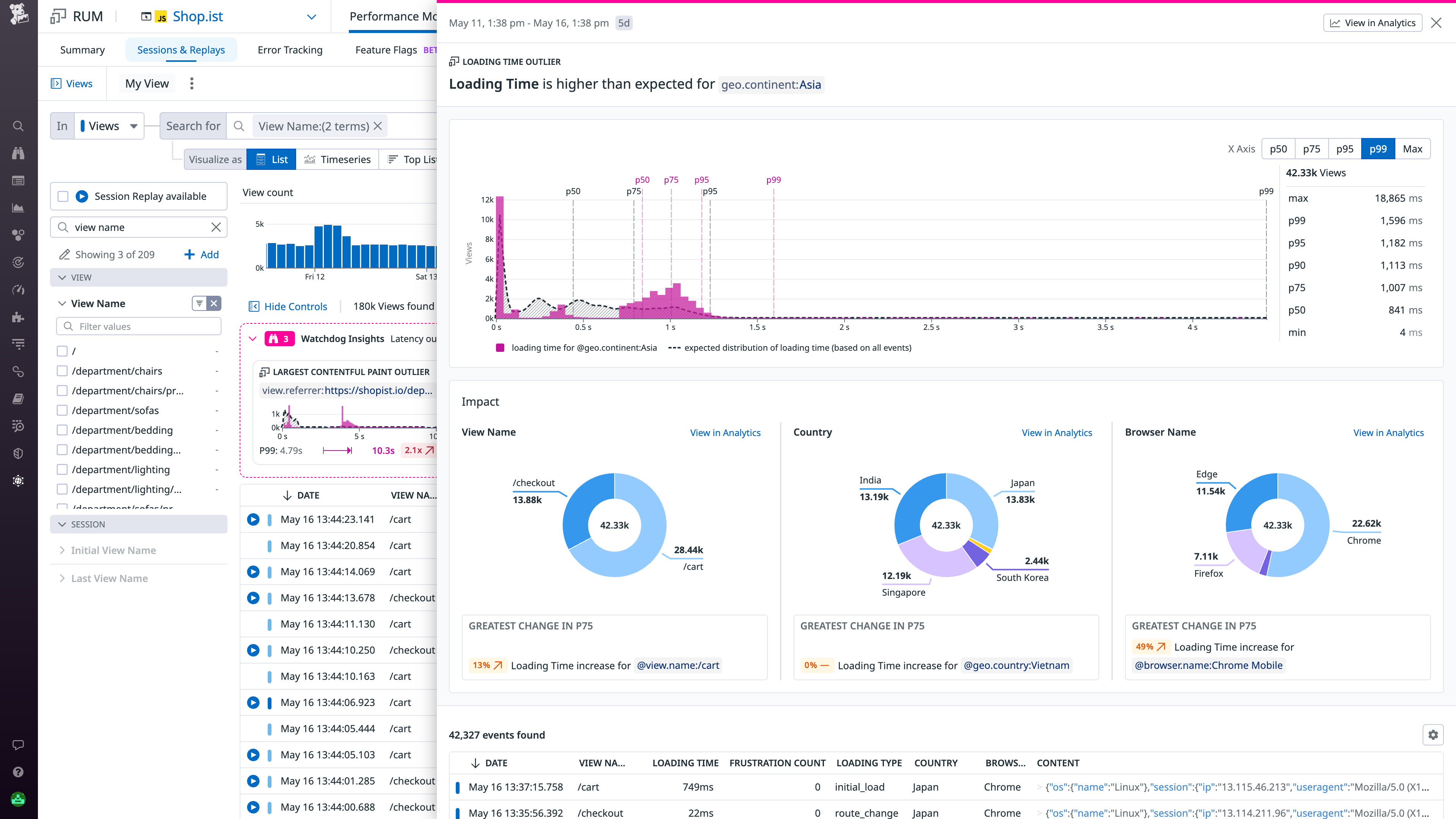Select the p50 X Axis percentile option
The image size is (1456, 819).
click(1278, 149)
